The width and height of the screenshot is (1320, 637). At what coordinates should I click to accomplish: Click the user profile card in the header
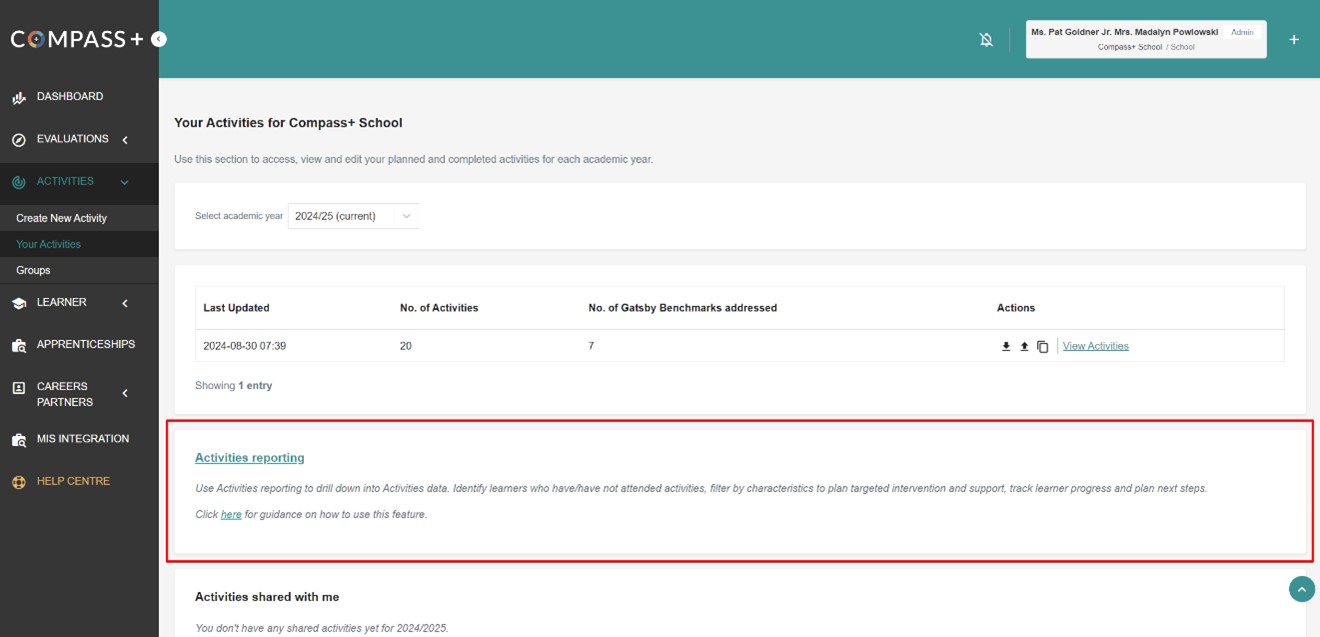pos(1145,40)
